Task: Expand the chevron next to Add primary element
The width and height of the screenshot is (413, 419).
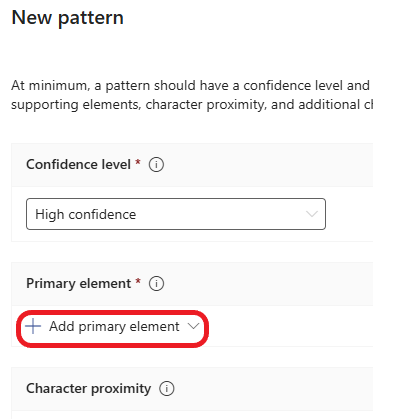Action: tap(193, 326)
